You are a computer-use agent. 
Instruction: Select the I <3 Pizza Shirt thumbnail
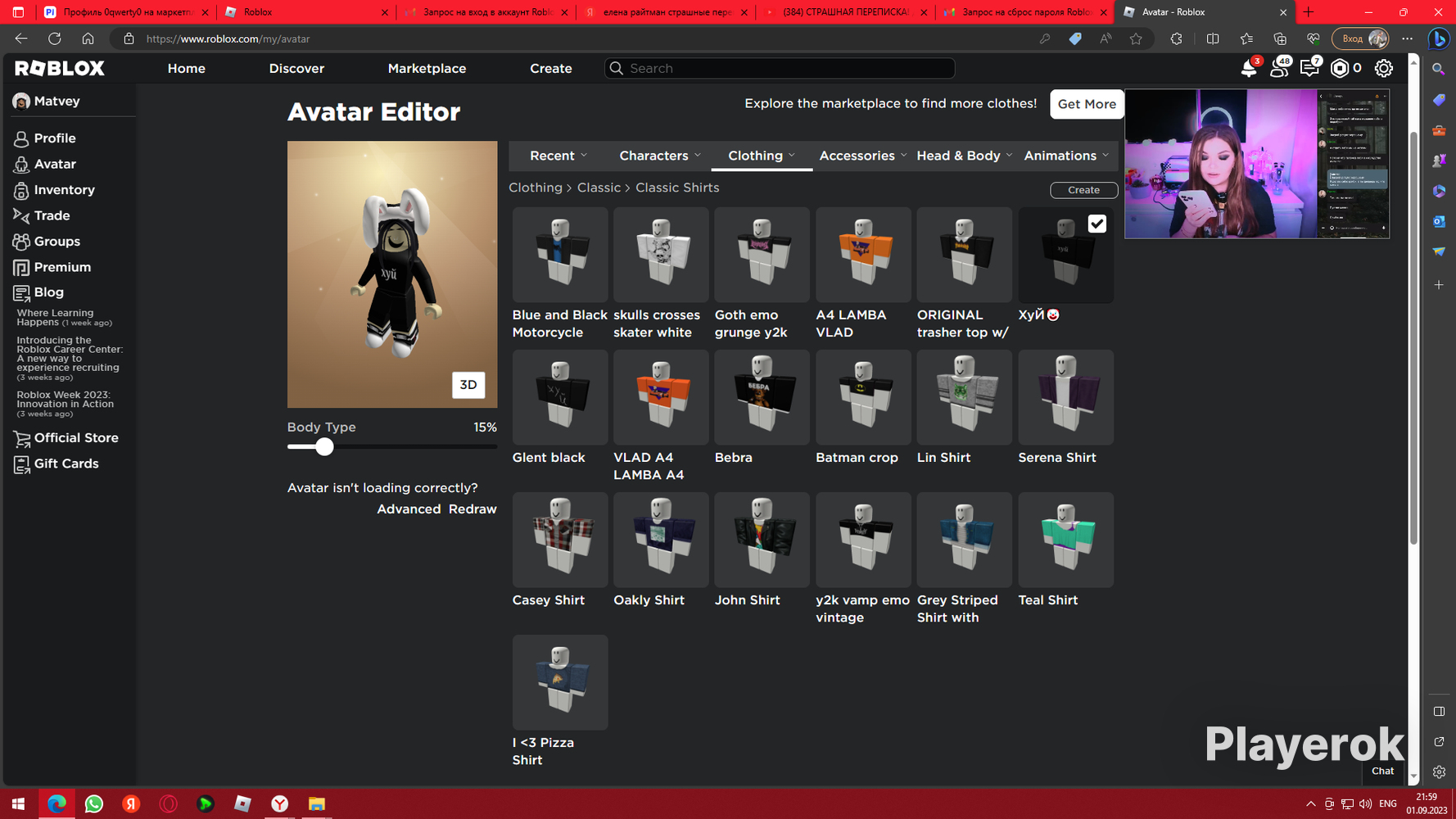click(560, 682)
